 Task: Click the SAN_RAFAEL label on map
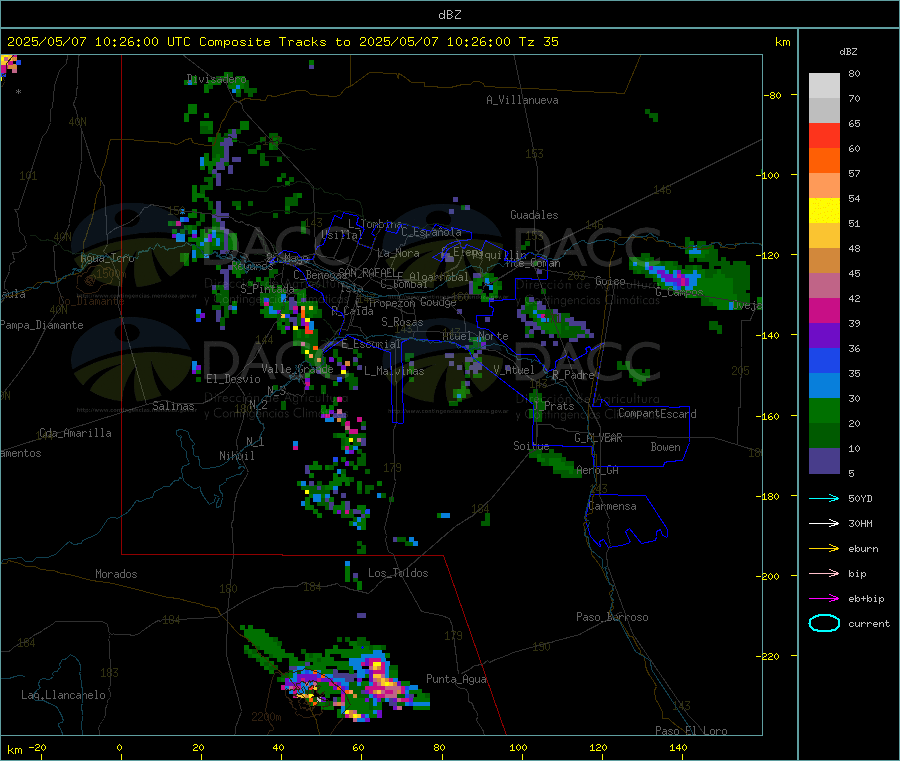[x=367, y=272]
